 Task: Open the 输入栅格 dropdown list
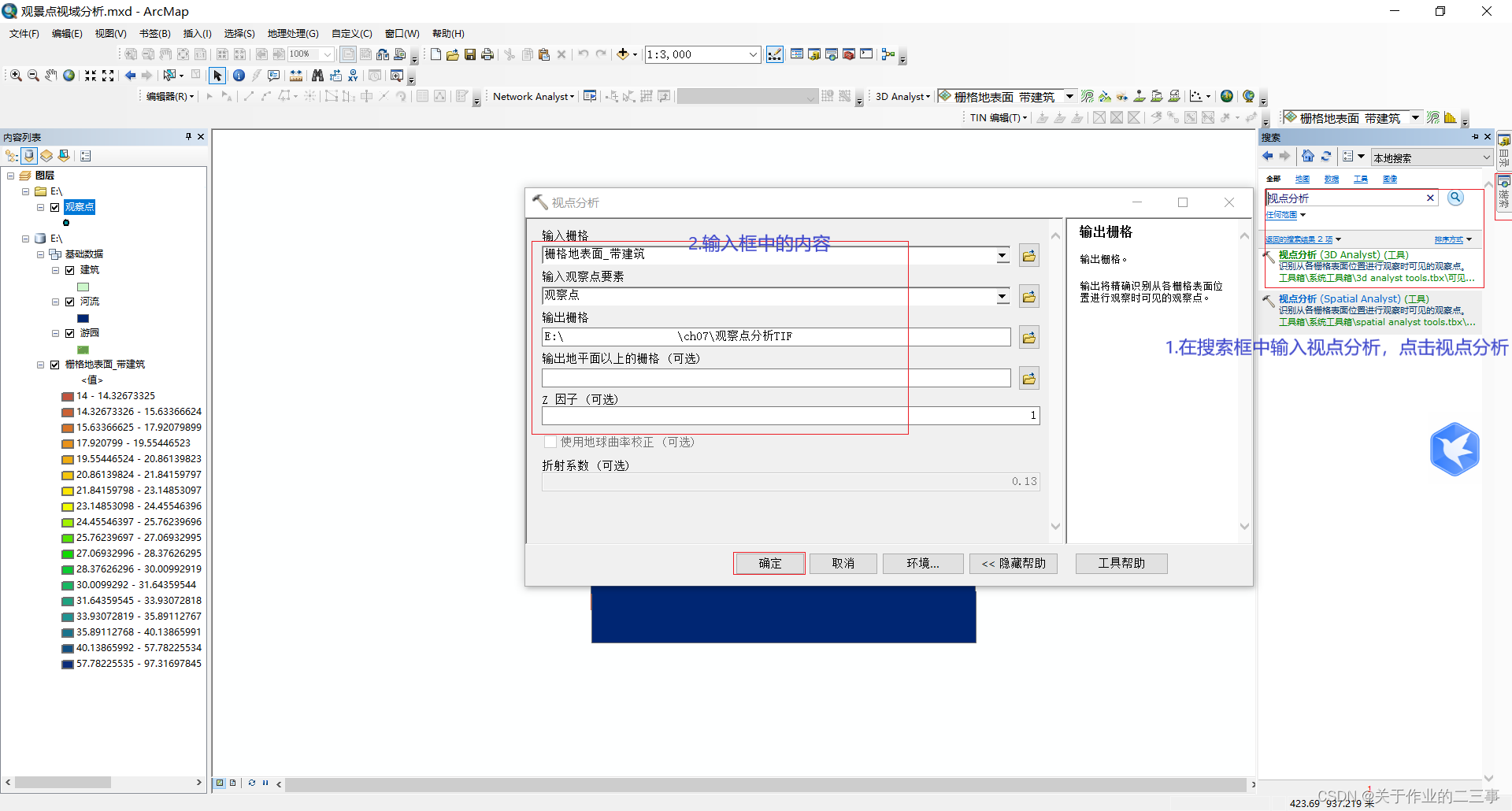[1002, 255]
